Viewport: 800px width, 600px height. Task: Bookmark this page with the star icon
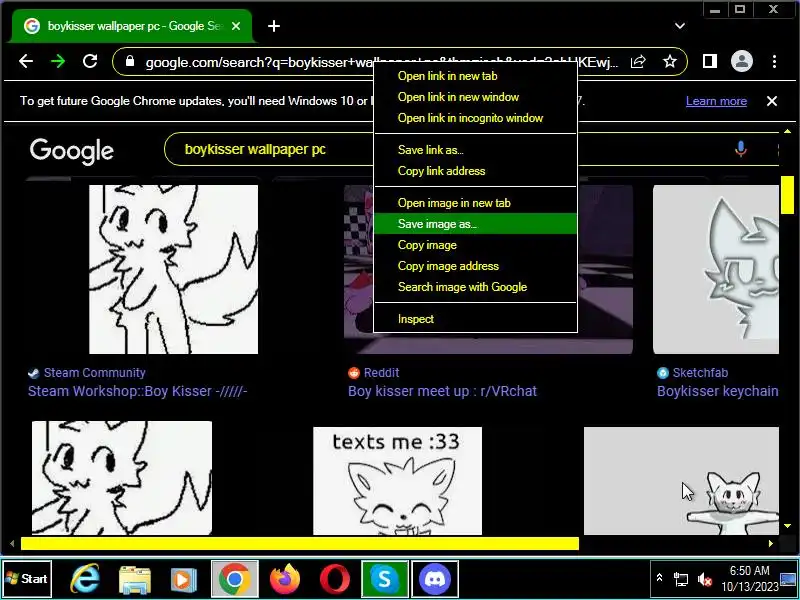tap(670, 62)
